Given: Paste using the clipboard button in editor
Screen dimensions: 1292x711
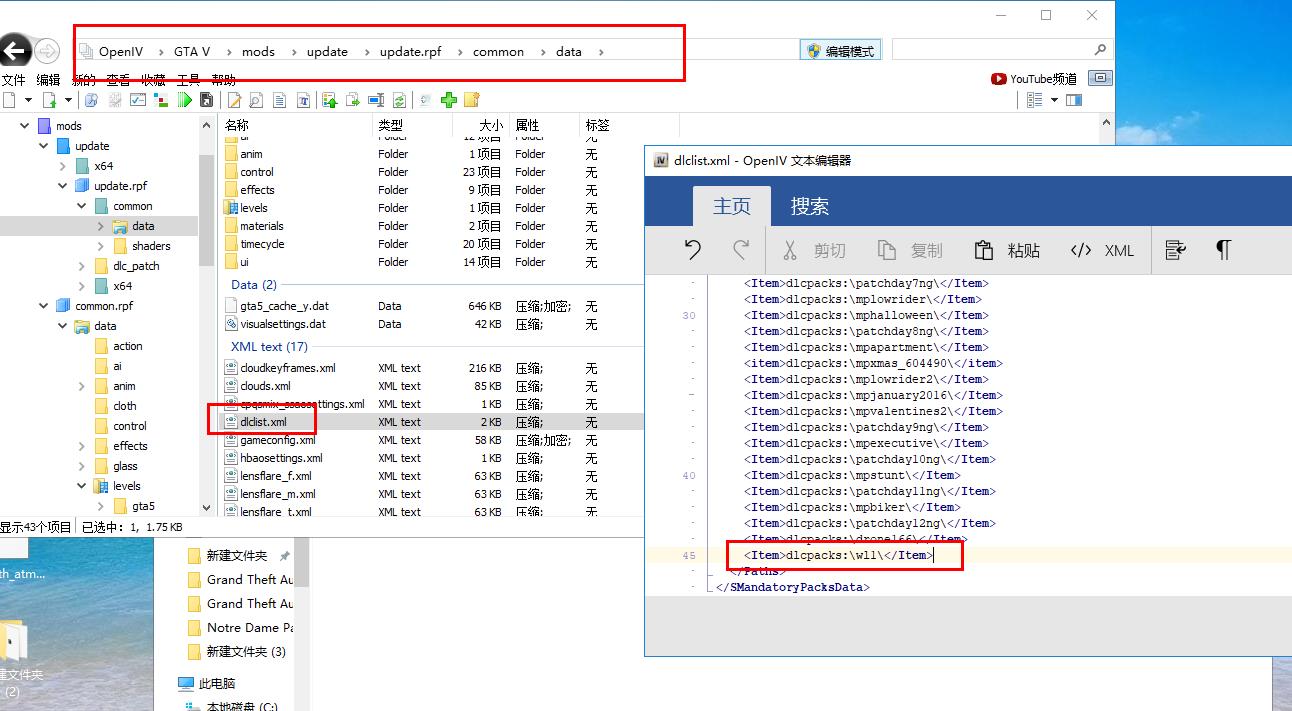Looking at the screenshot, I should [x=1006, y=250].
